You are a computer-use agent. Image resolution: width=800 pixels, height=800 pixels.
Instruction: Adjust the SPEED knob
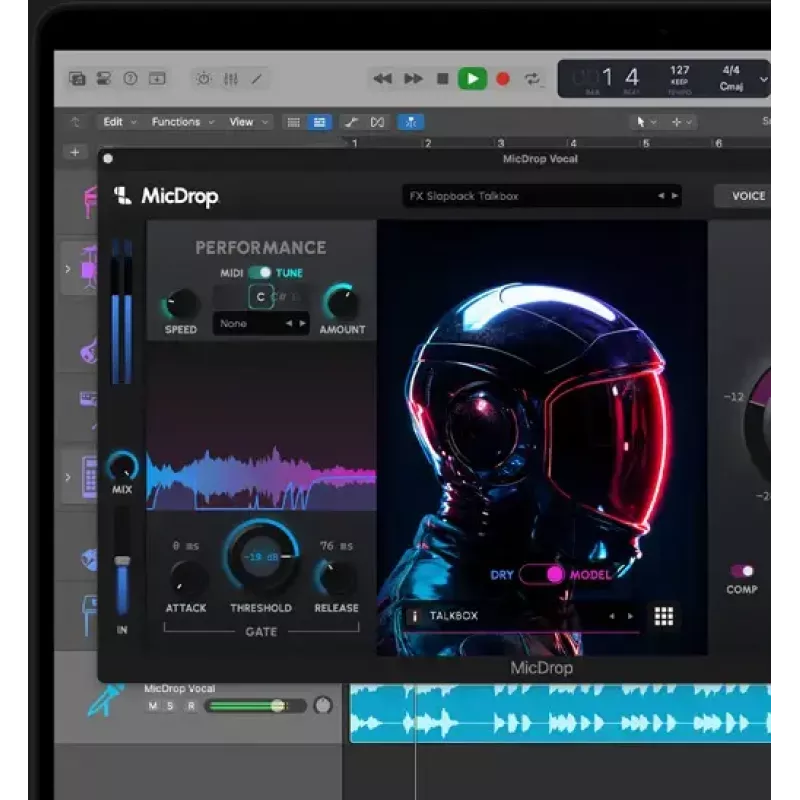(x=180, y=303)
